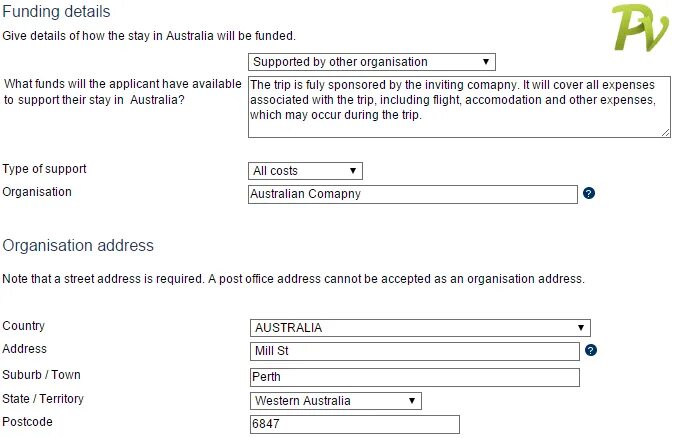674x438 pixels.
Task: Click the green PV logo
Action: [x=640, y=28]
